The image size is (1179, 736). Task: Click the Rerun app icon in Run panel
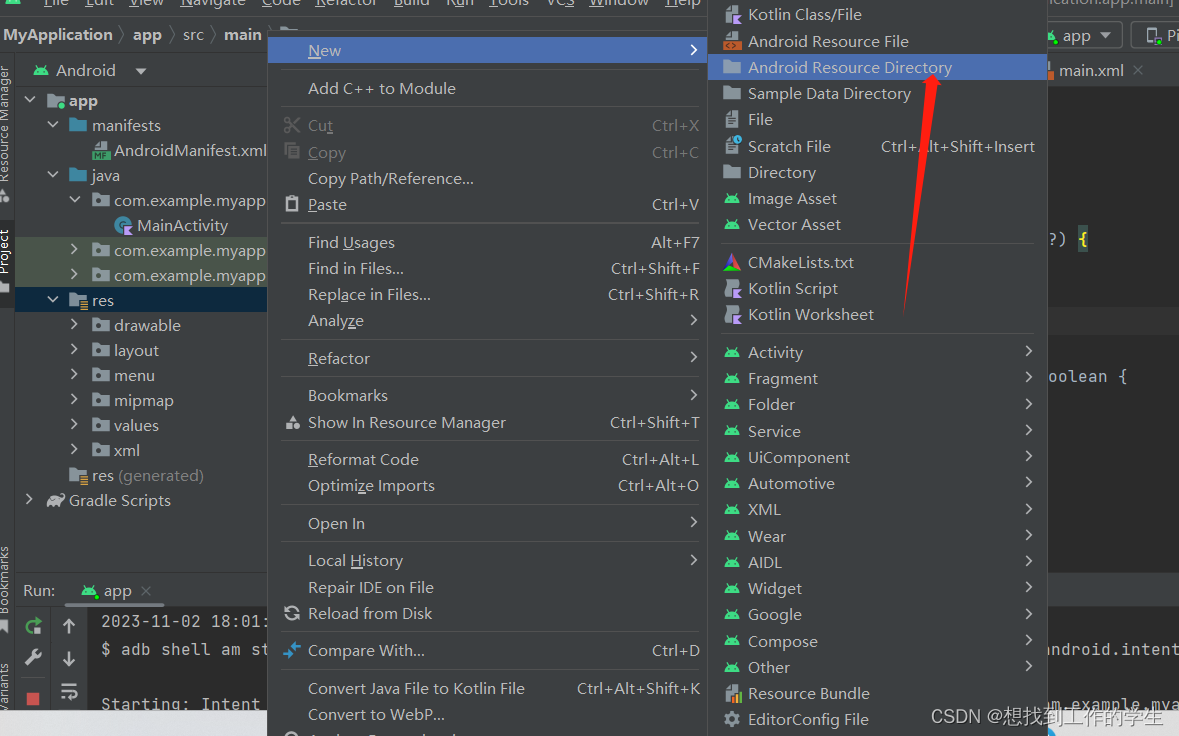click(33, 626)
